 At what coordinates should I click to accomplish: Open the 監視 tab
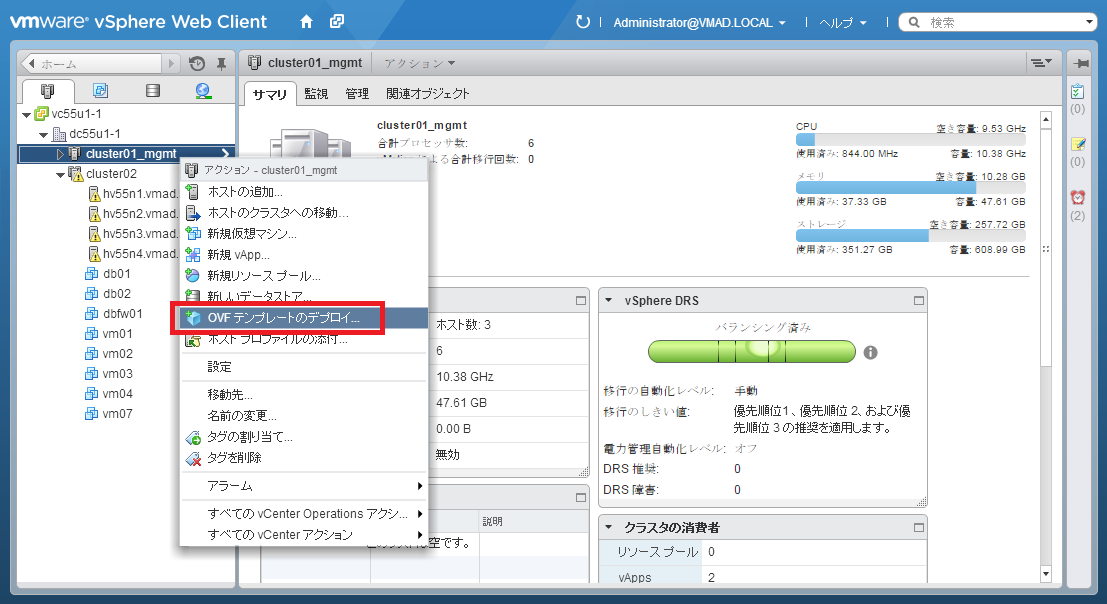[x=316, y=94]
